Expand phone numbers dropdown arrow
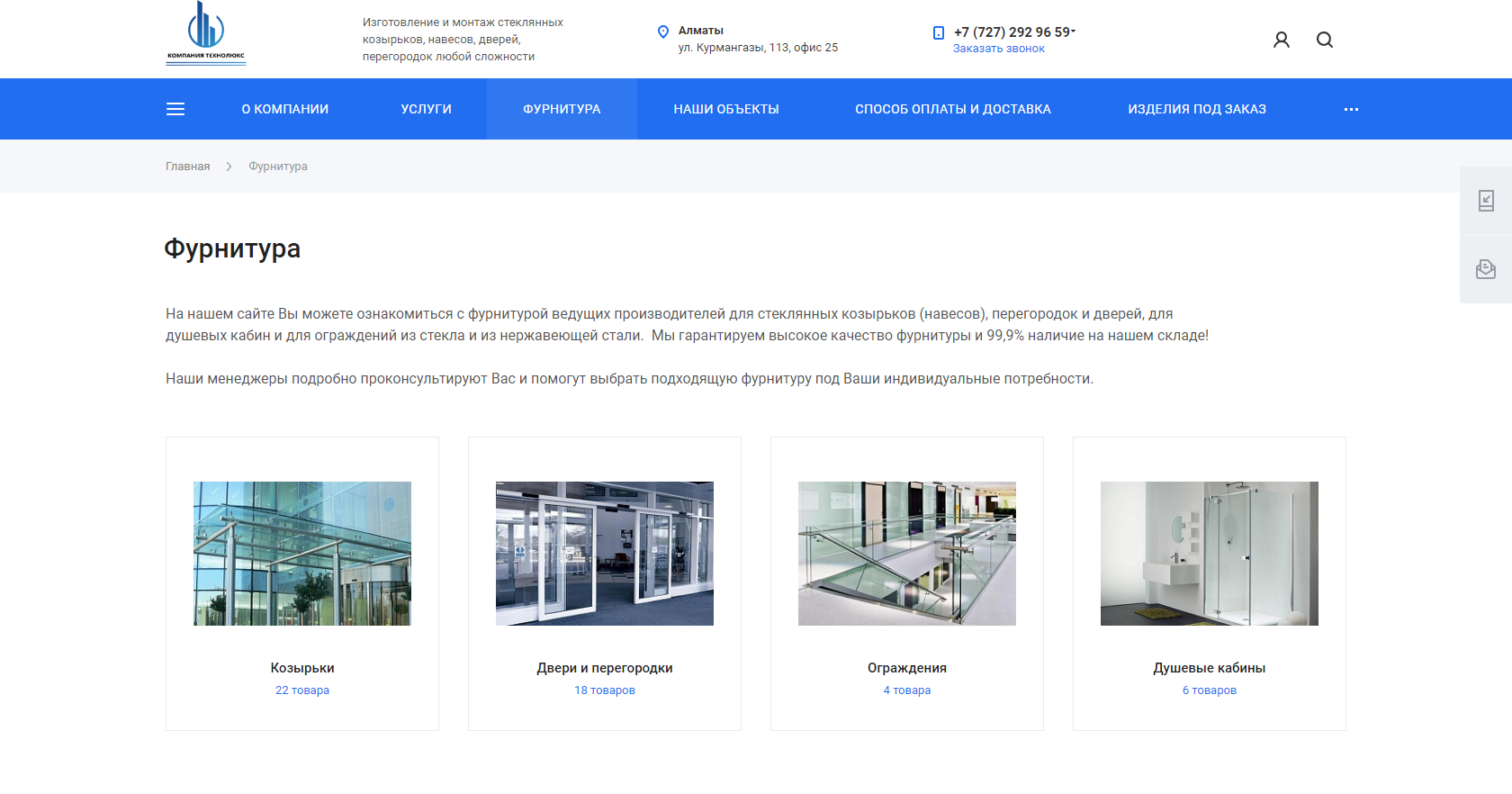The height and width of the screenshot is (794, 1512). [x=1074, y=31]
